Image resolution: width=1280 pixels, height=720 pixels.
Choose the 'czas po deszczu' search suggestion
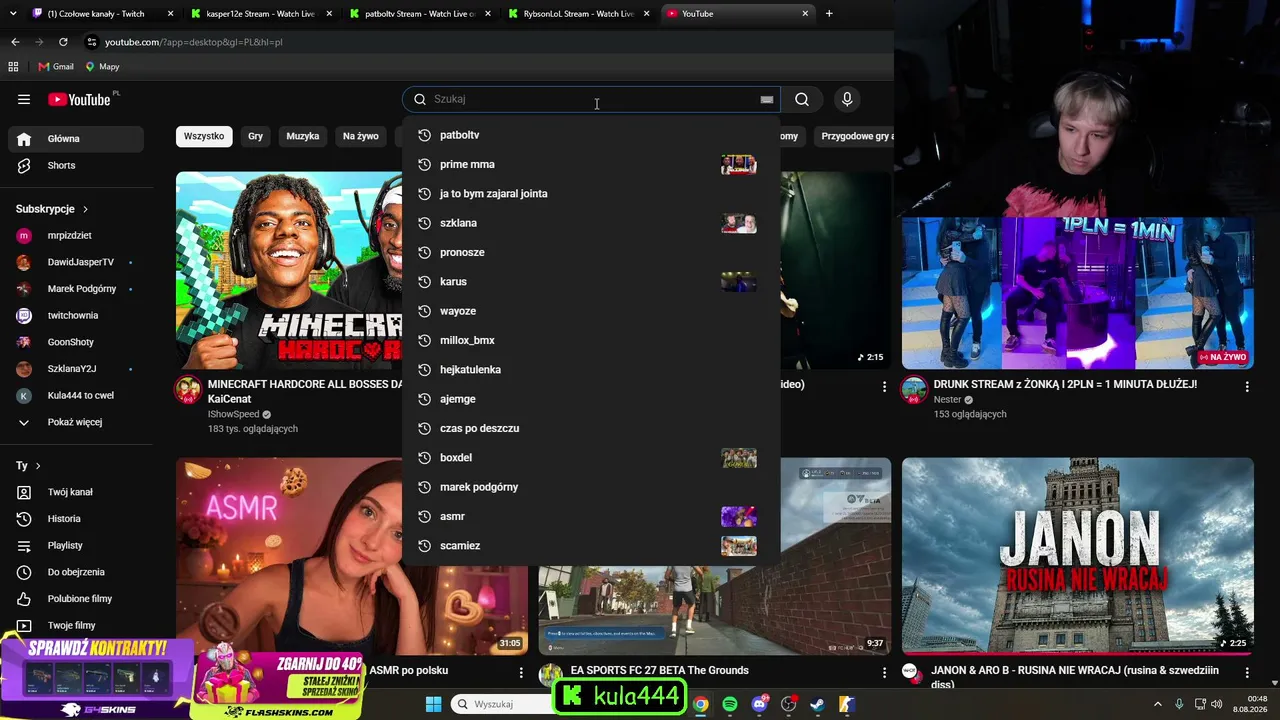pyautogui.click(x=591, y=428)
